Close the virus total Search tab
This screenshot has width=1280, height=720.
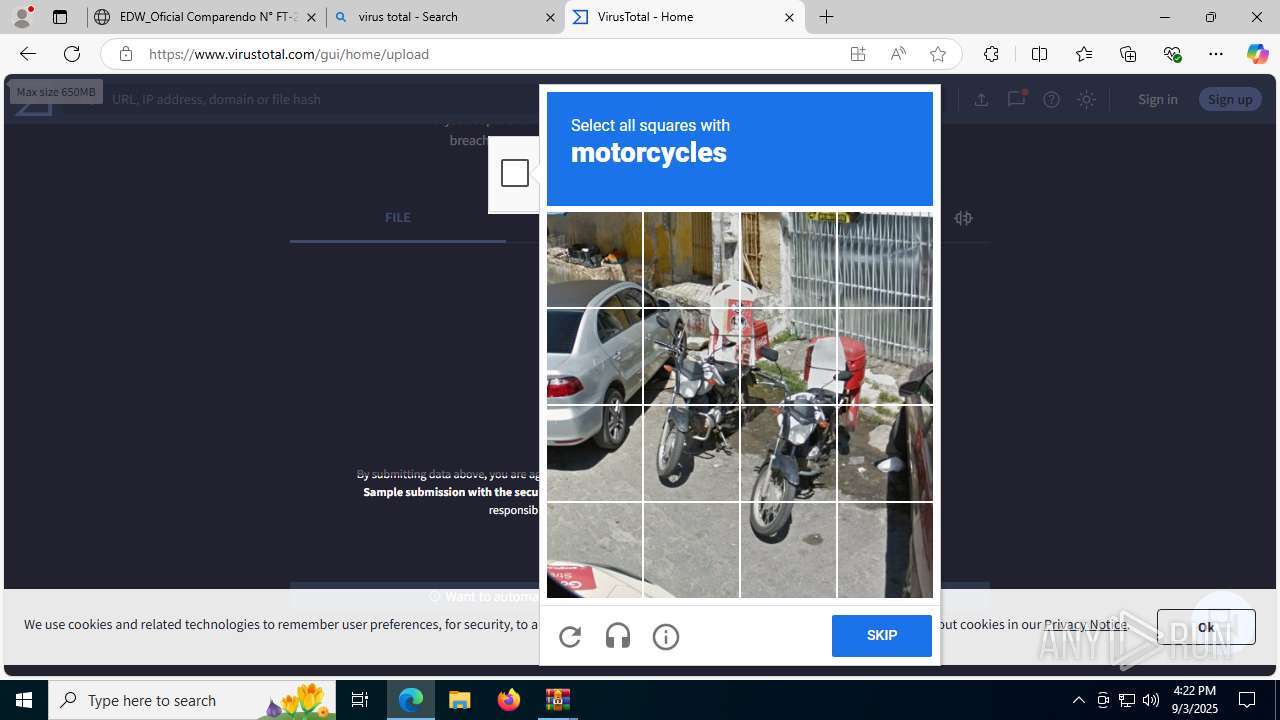[x=550, y=17]
